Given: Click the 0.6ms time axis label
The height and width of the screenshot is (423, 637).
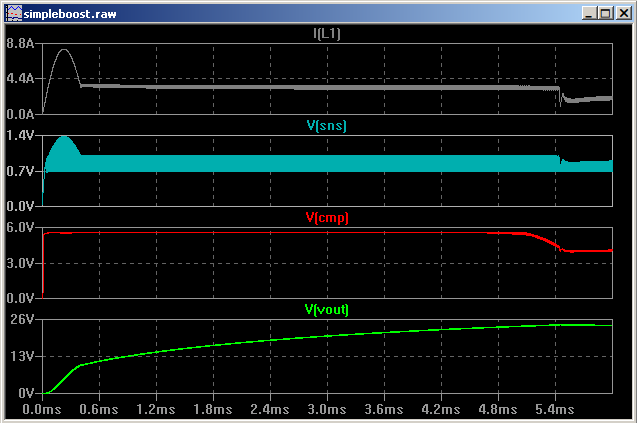Looking at the screenshot, I should 99,409.
